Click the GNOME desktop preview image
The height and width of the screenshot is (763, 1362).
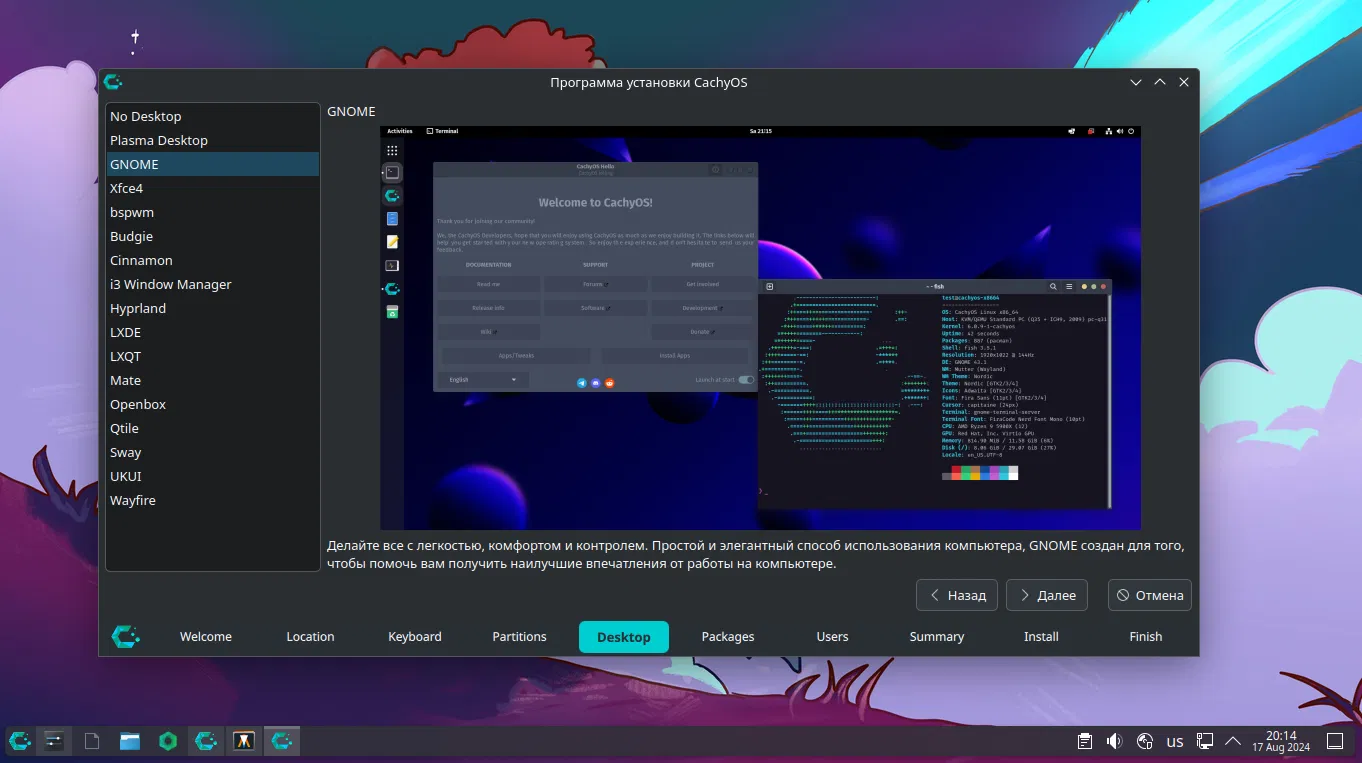tap(760, 328)
